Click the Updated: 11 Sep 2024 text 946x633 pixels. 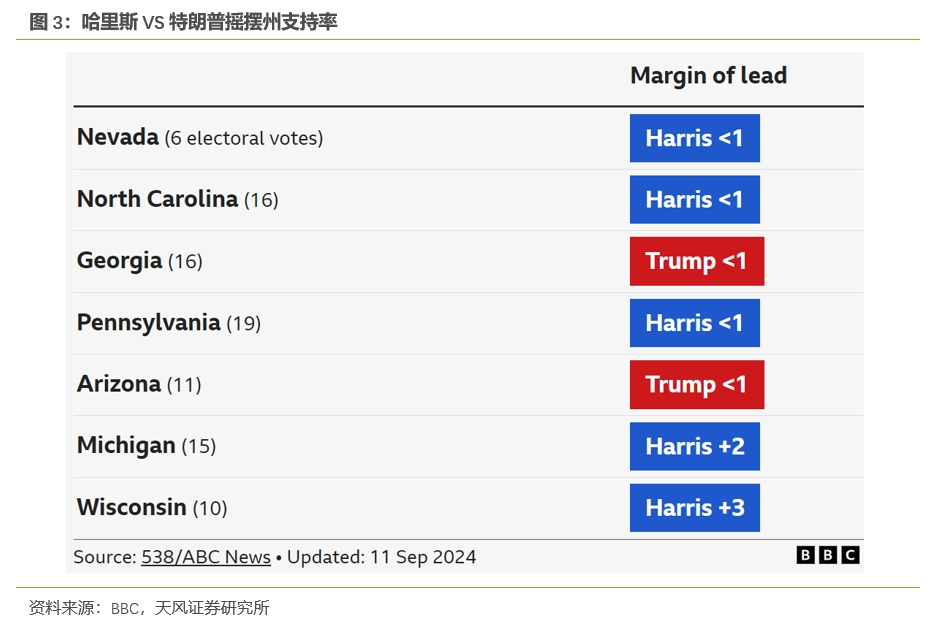(x=381, y=557)
